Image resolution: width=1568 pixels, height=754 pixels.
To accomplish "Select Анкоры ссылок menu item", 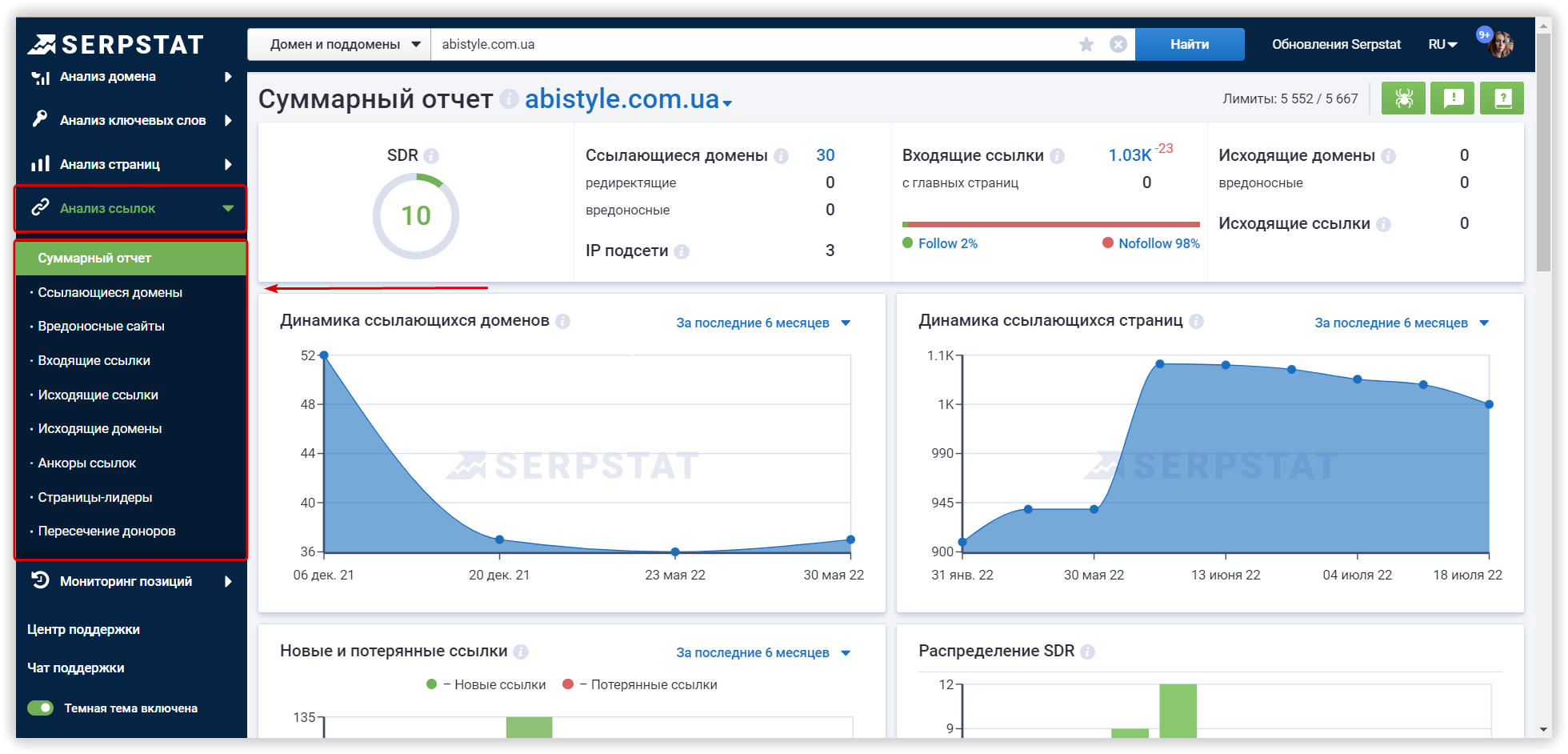I will [x=87, y=463].
